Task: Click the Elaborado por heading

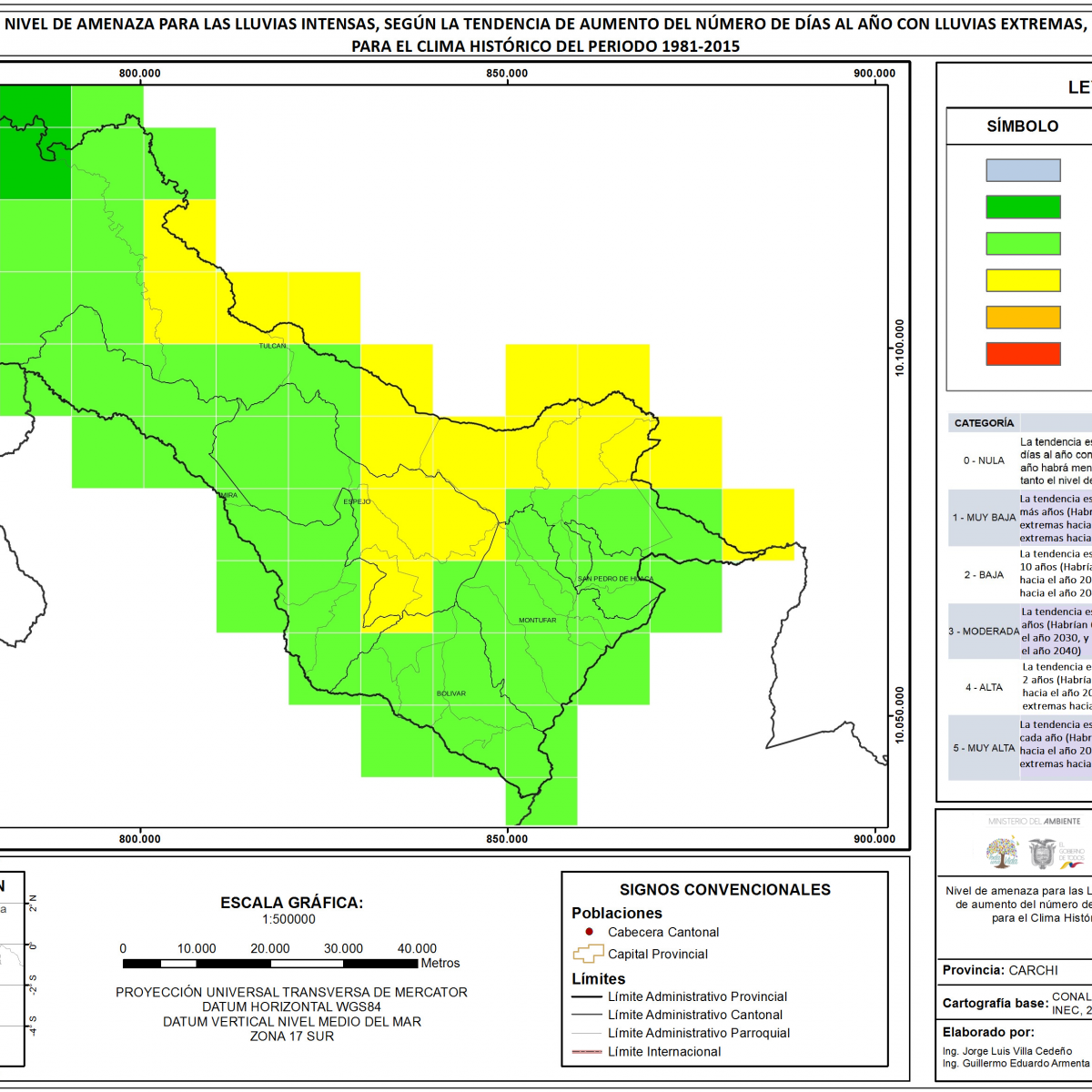Action: (988, 1032)
